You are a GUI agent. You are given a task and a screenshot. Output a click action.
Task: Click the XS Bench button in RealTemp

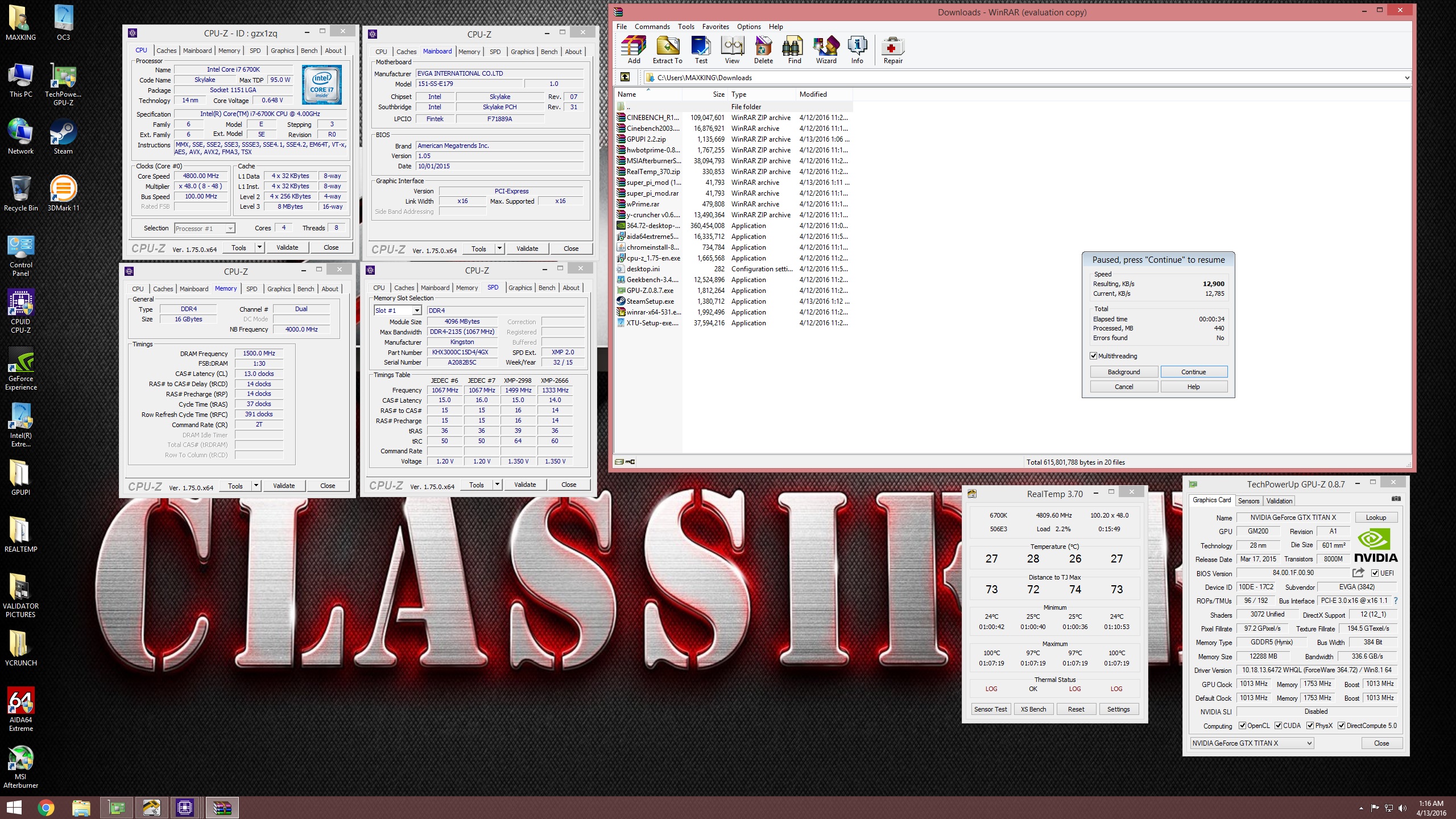[x=1033, y=709]
